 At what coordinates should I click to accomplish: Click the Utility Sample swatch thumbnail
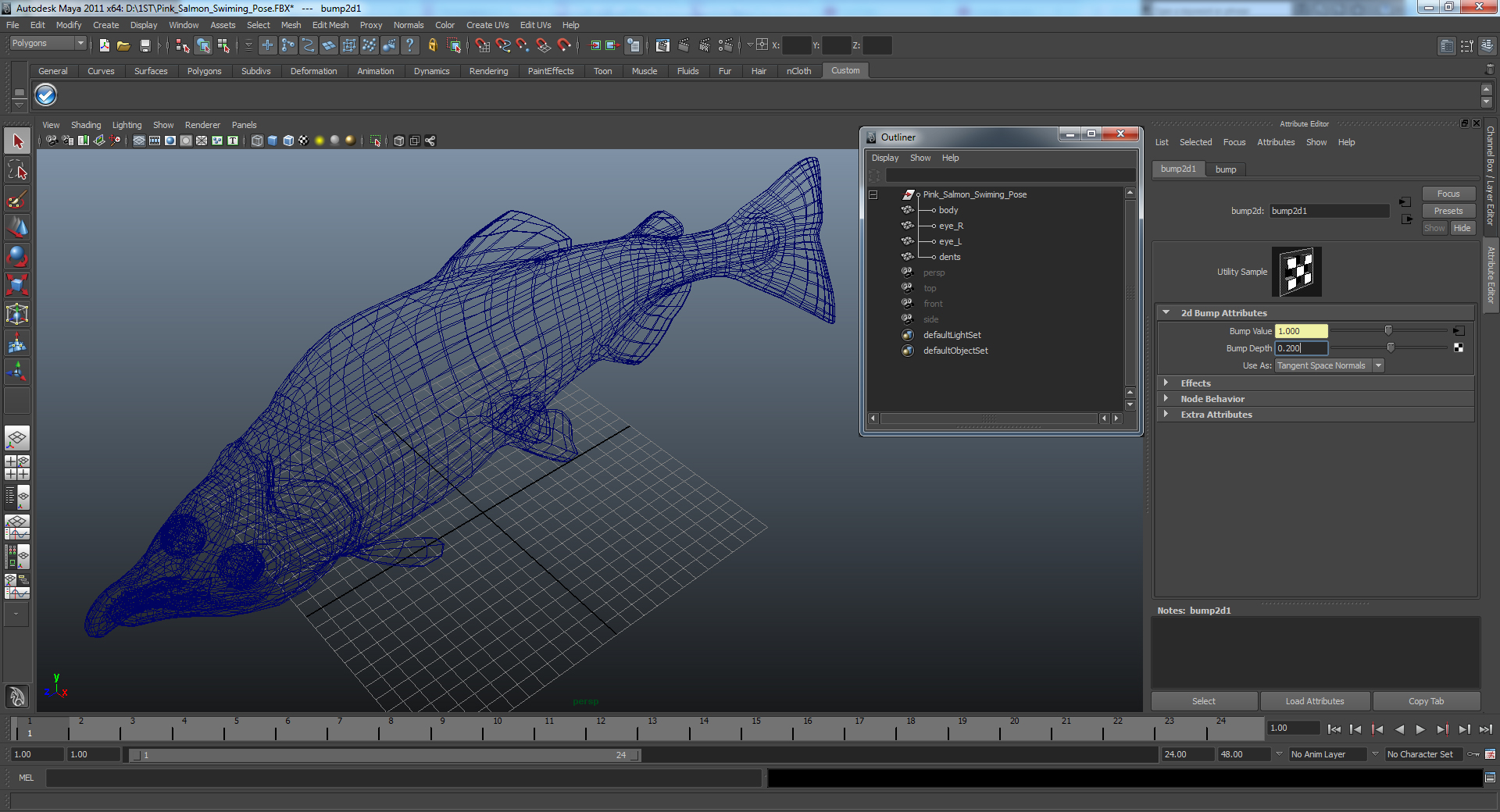tap(1297, 272)
